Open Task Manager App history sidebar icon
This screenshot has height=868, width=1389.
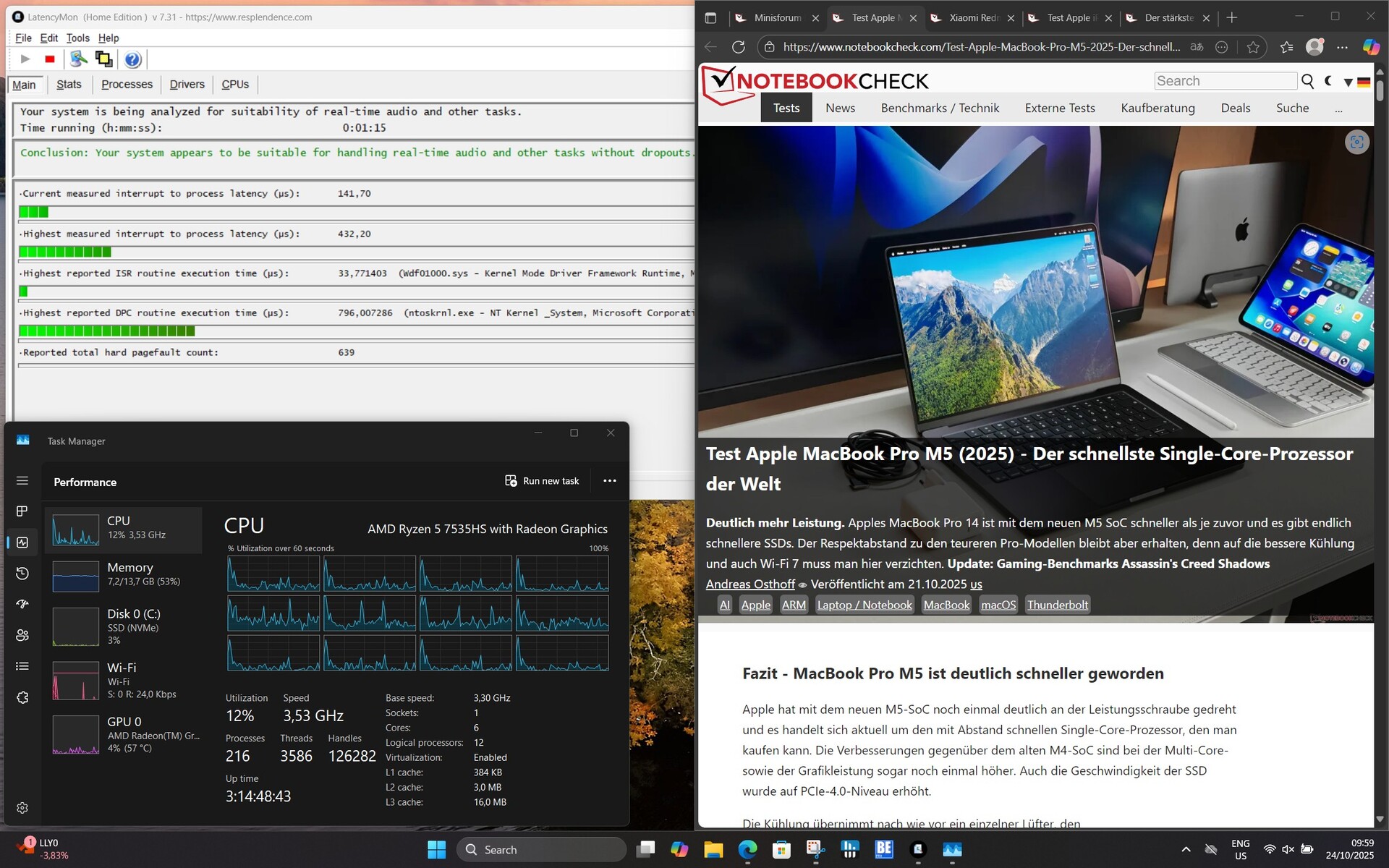click(x=22, y=573)
